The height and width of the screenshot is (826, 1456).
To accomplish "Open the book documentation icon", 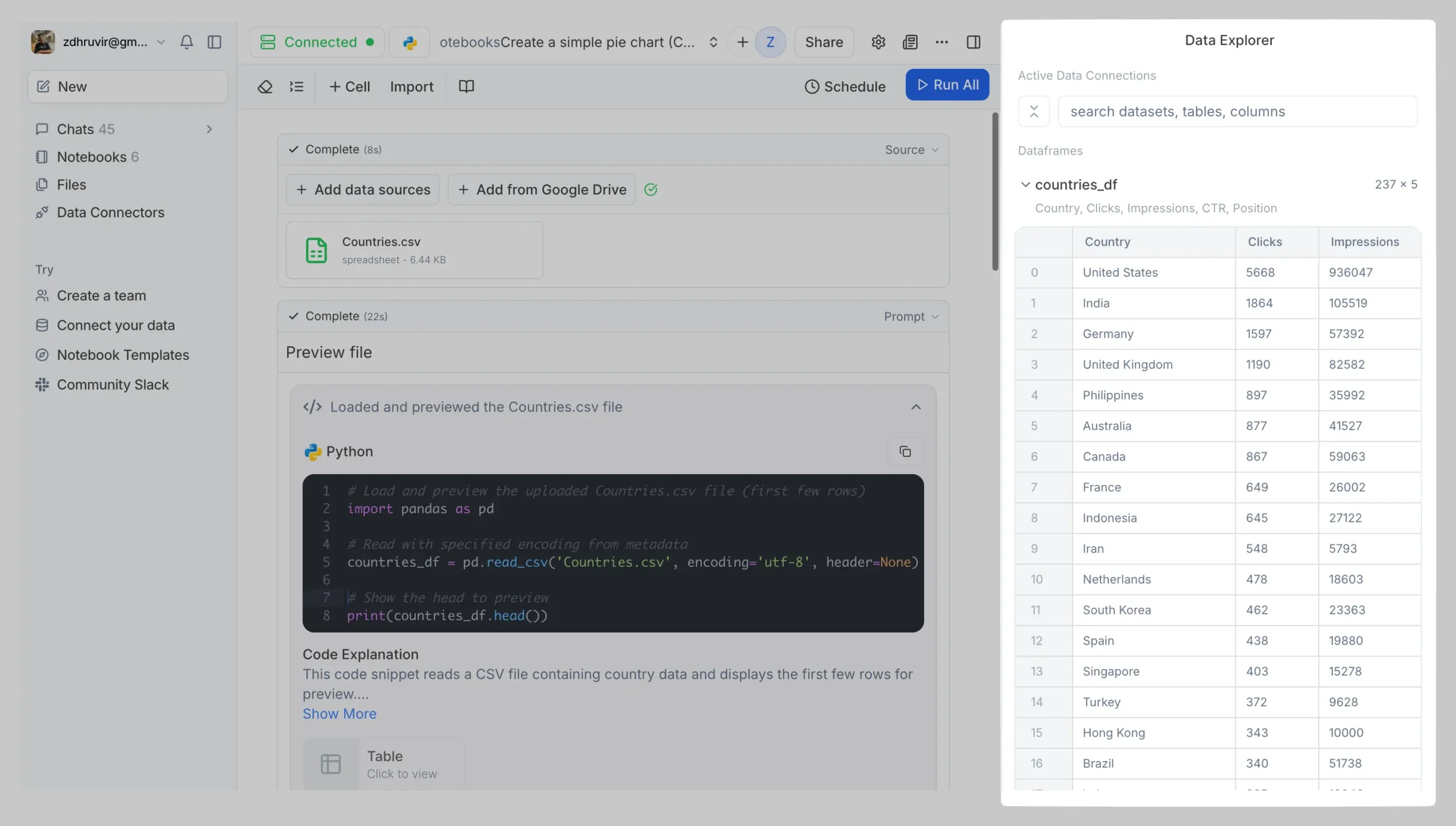I will coord(466,86).
